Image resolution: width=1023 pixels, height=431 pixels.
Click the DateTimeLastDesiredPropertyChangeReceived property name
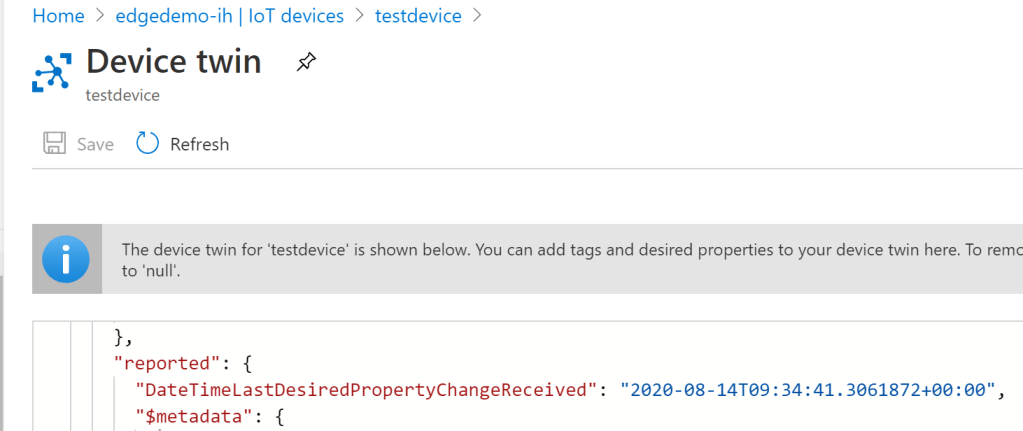tap(368, 388)
